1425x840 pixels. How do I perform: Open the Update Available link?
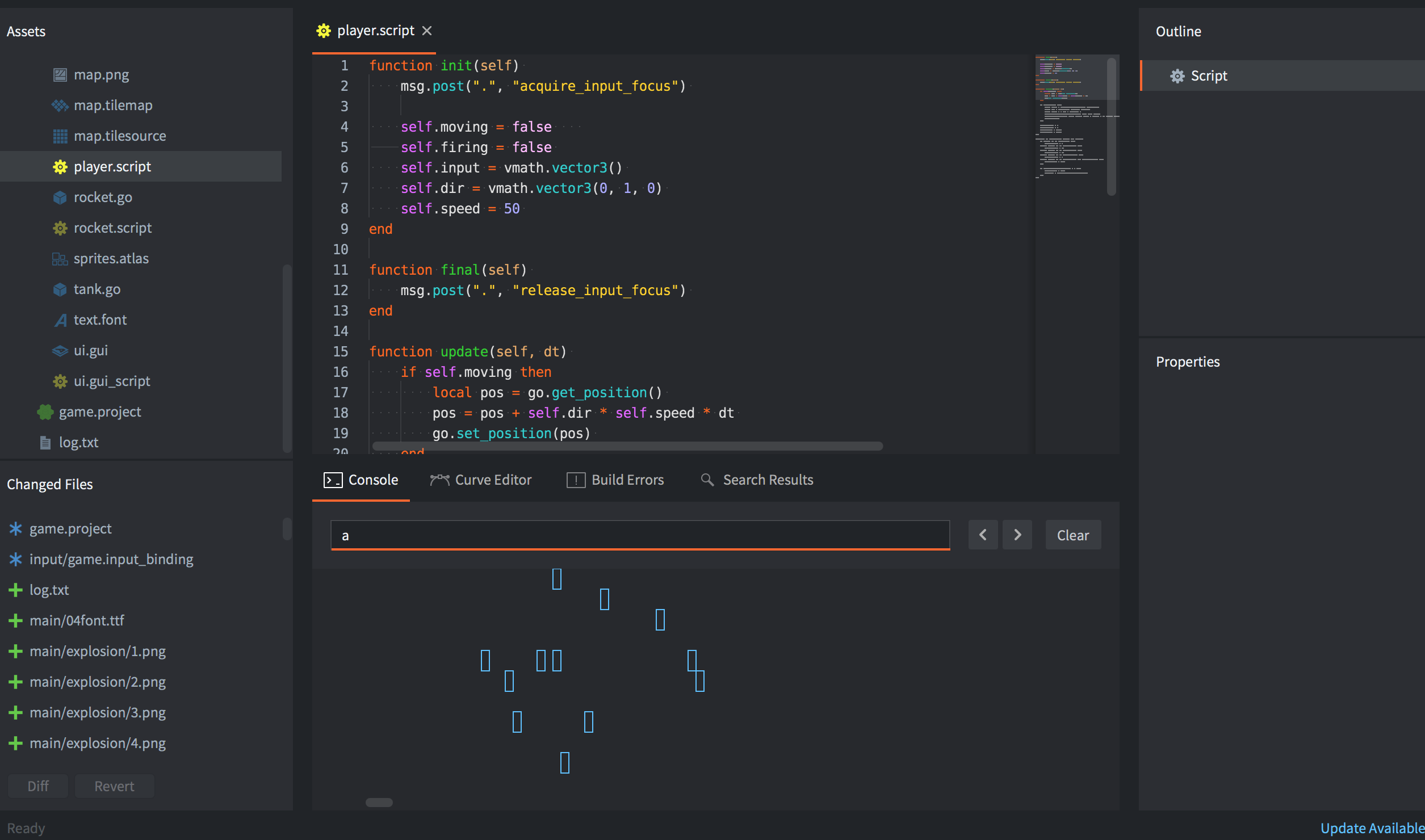(1372, 828)
